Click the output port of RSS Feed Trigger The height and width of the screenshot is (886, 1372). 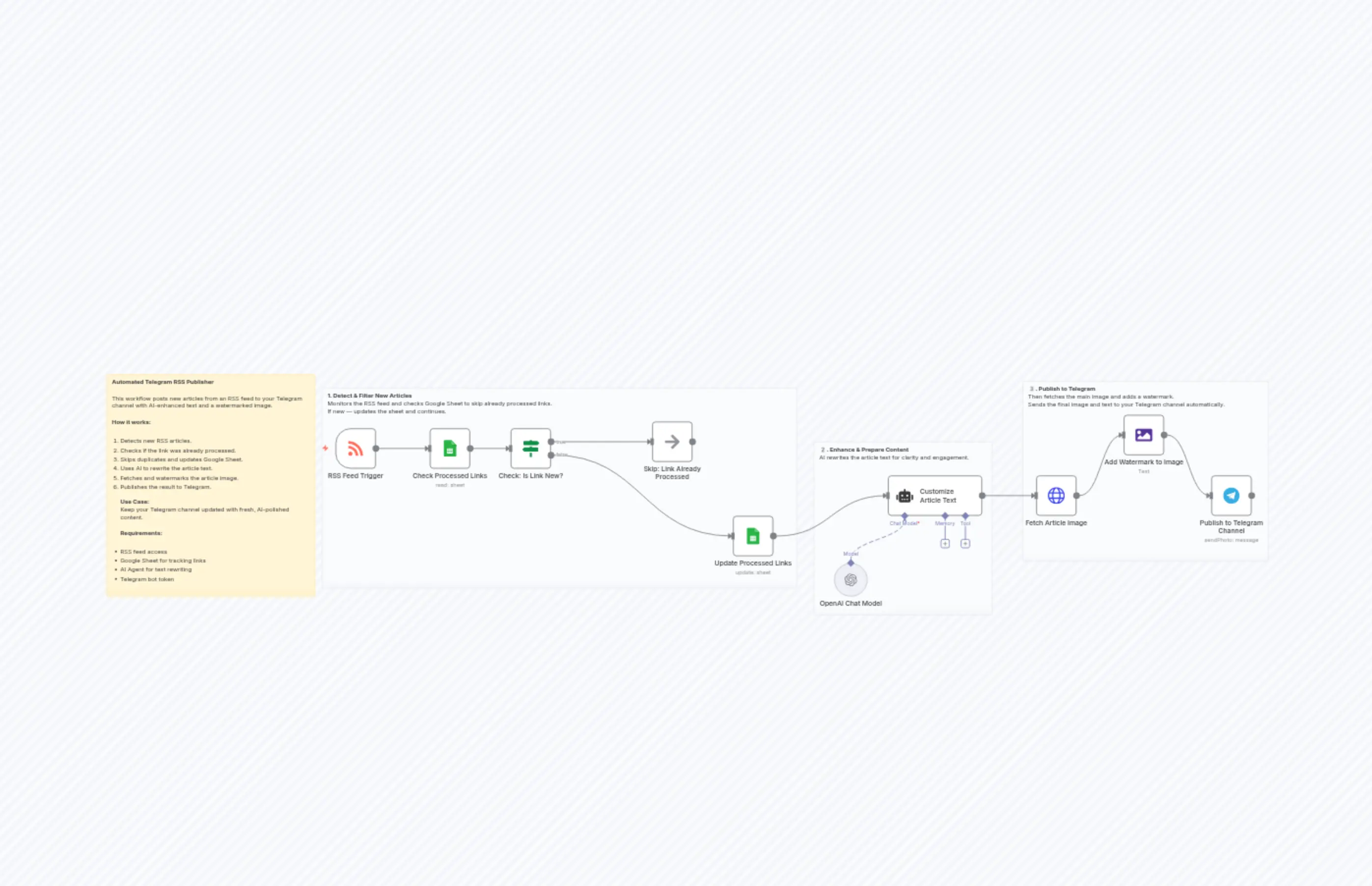(376, 449)
